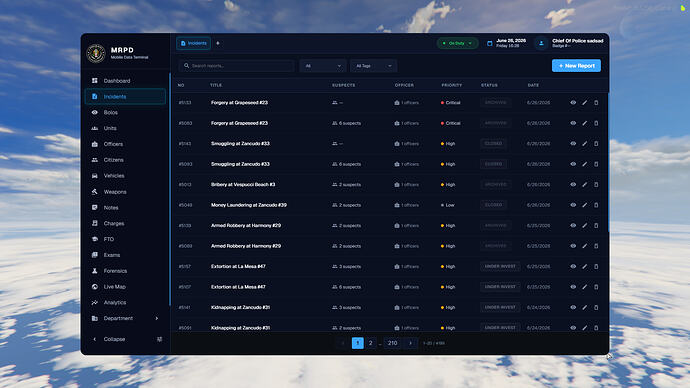This screenshot has width=690, height=388.
Task: Add a new tab with plus button
Action: [218, 43]
